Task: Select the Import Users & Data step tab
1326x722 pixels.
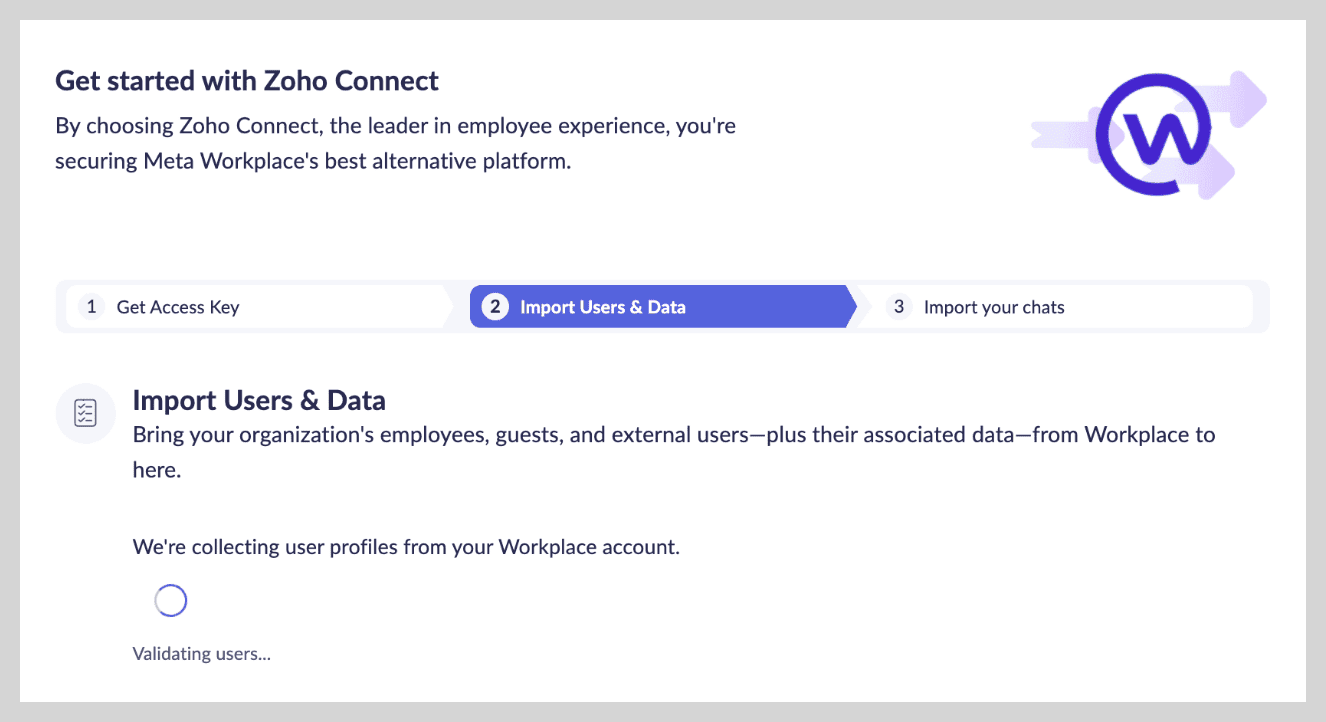Action: coord(602,307)
